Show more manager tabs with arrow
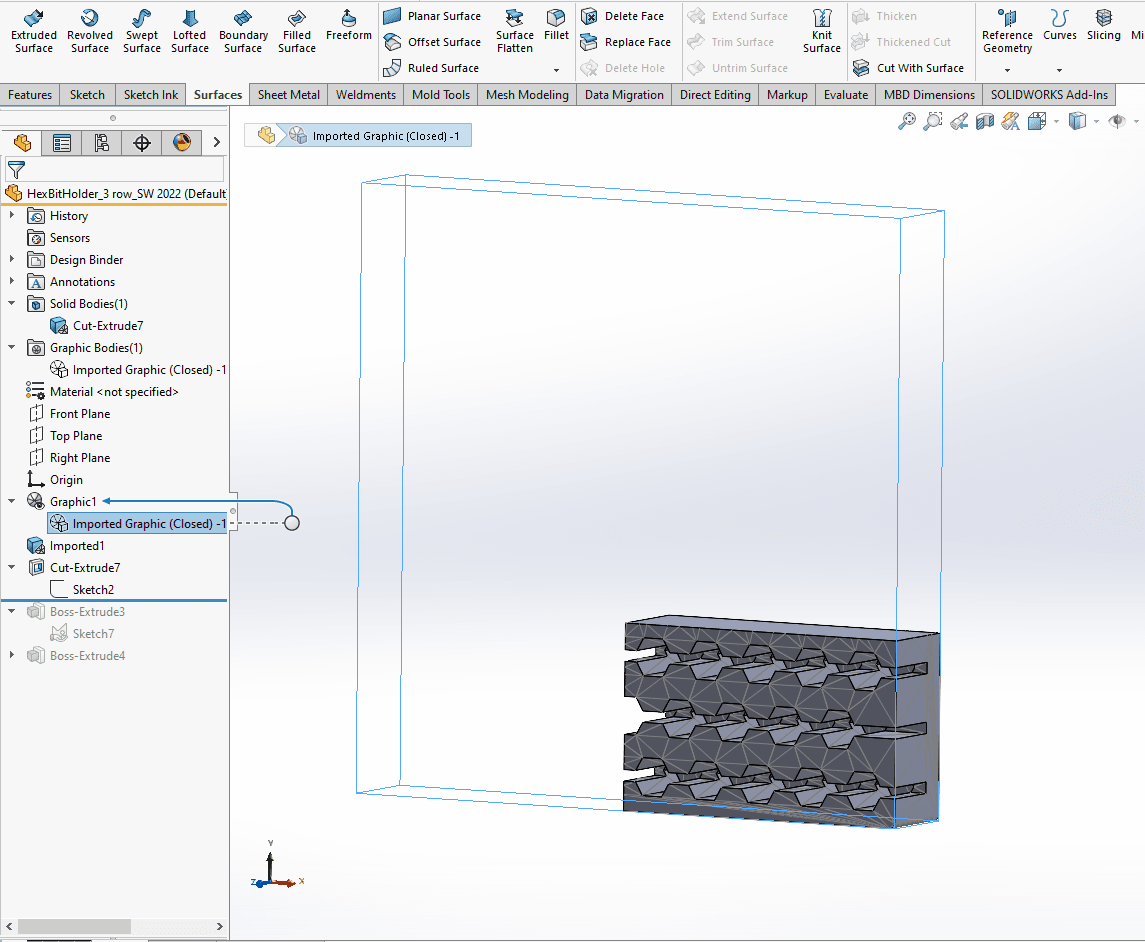This screenshot has width=1145, height=942. 216,142
